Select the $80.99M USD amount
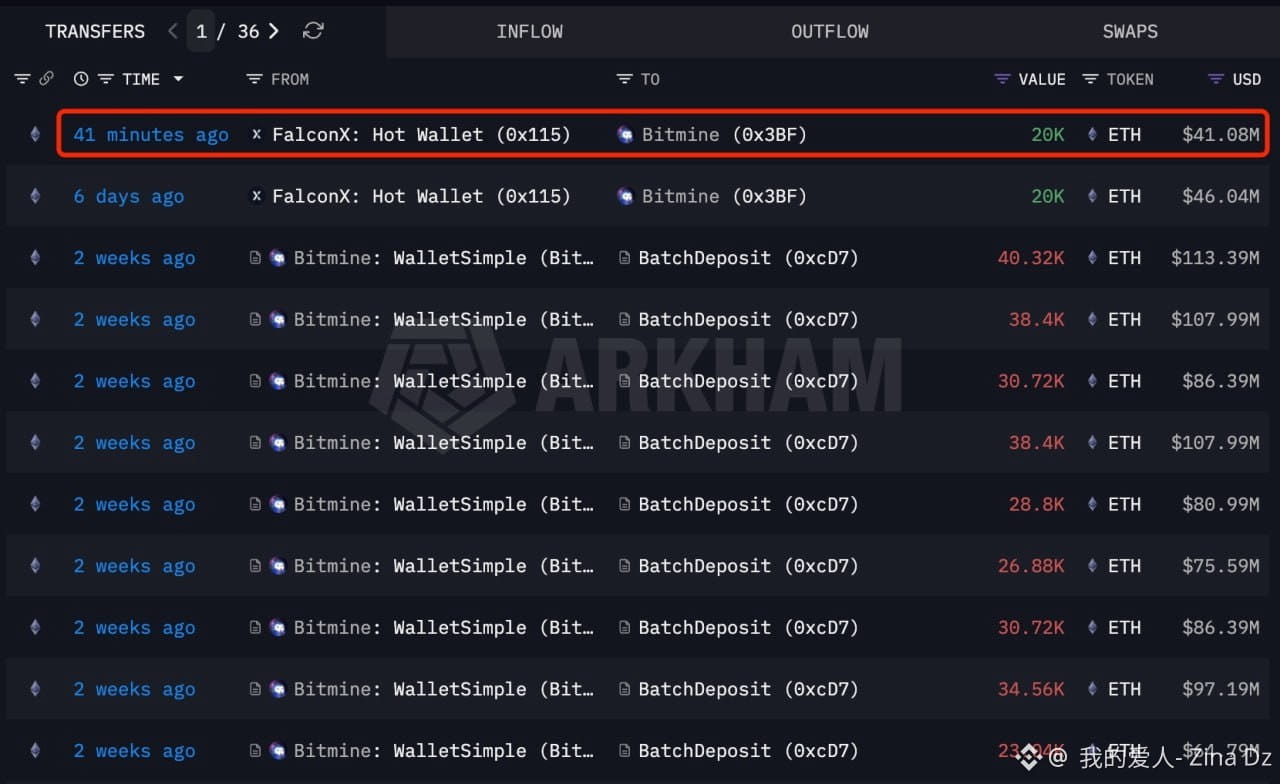Viewport: 1280px width, 784px height. 1221,504
